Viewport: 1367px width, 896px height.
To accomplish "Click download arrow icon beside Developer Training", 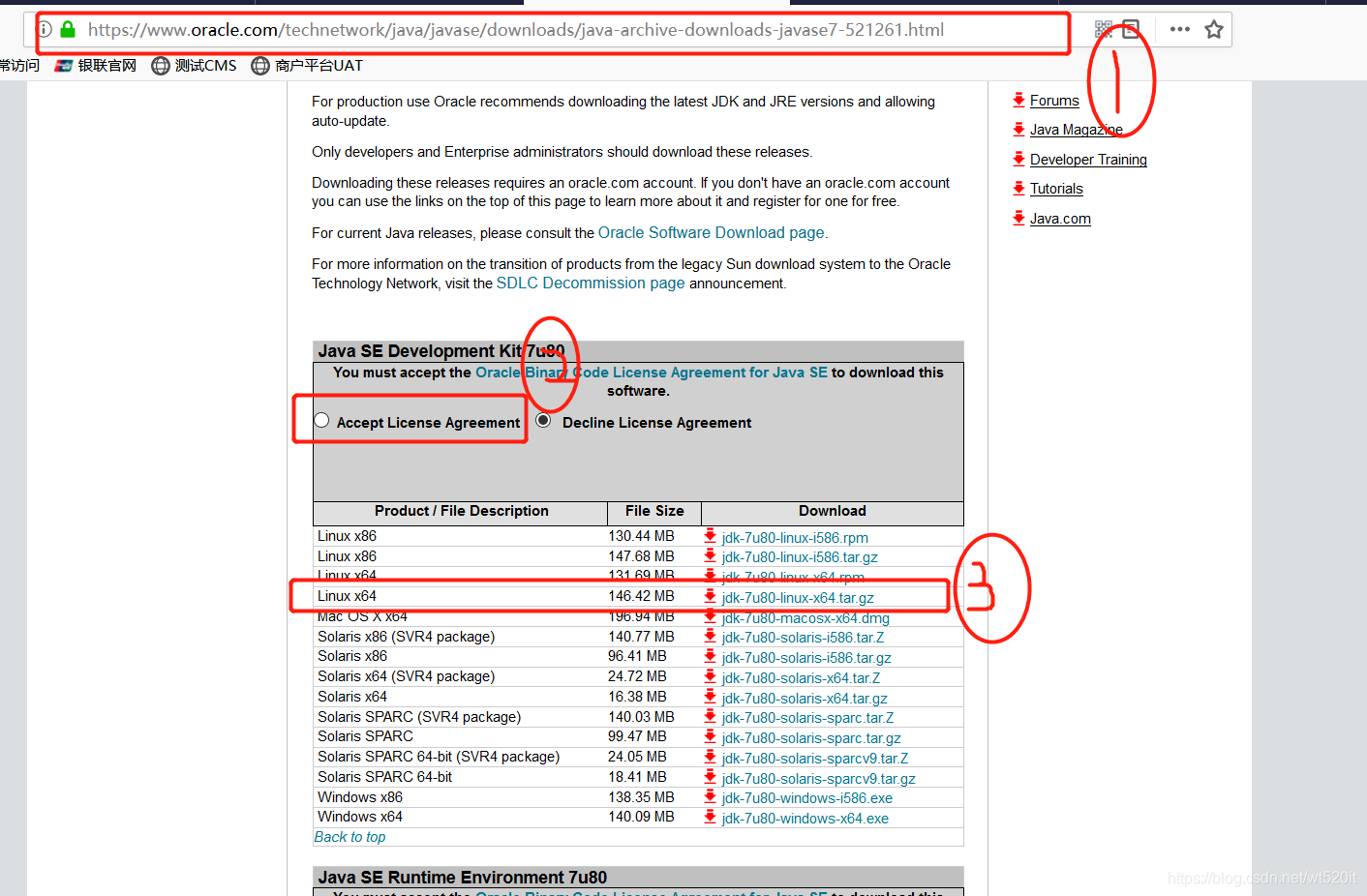I will tap(1018, 159).
